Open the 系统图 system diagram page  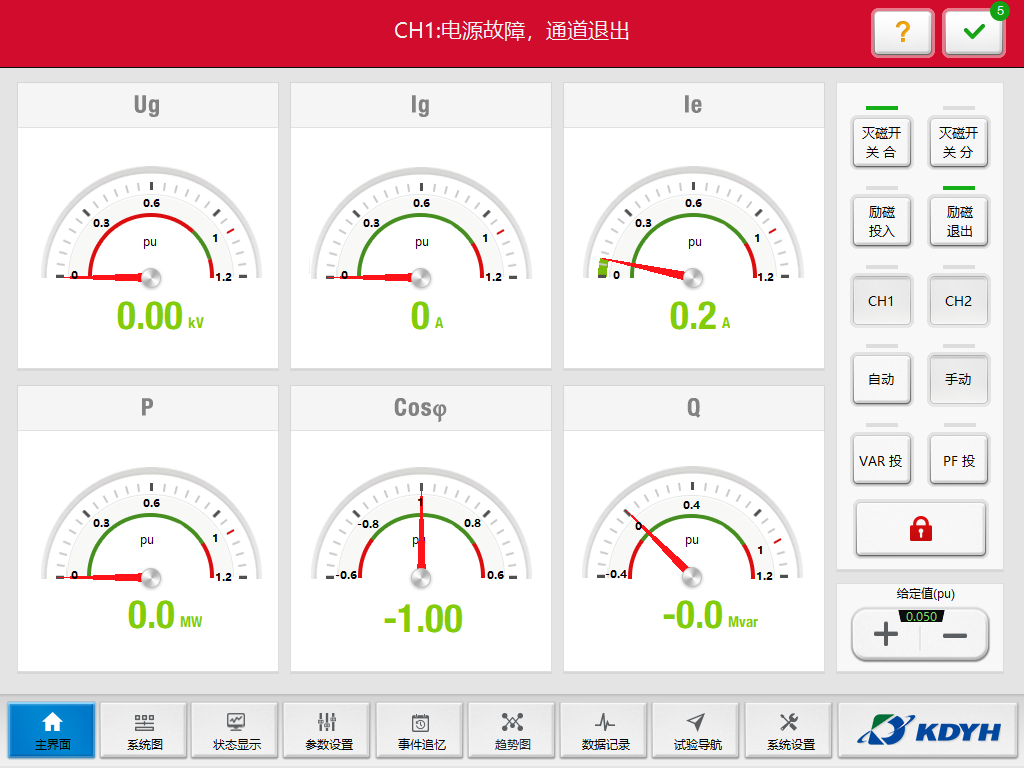point(145,731)
